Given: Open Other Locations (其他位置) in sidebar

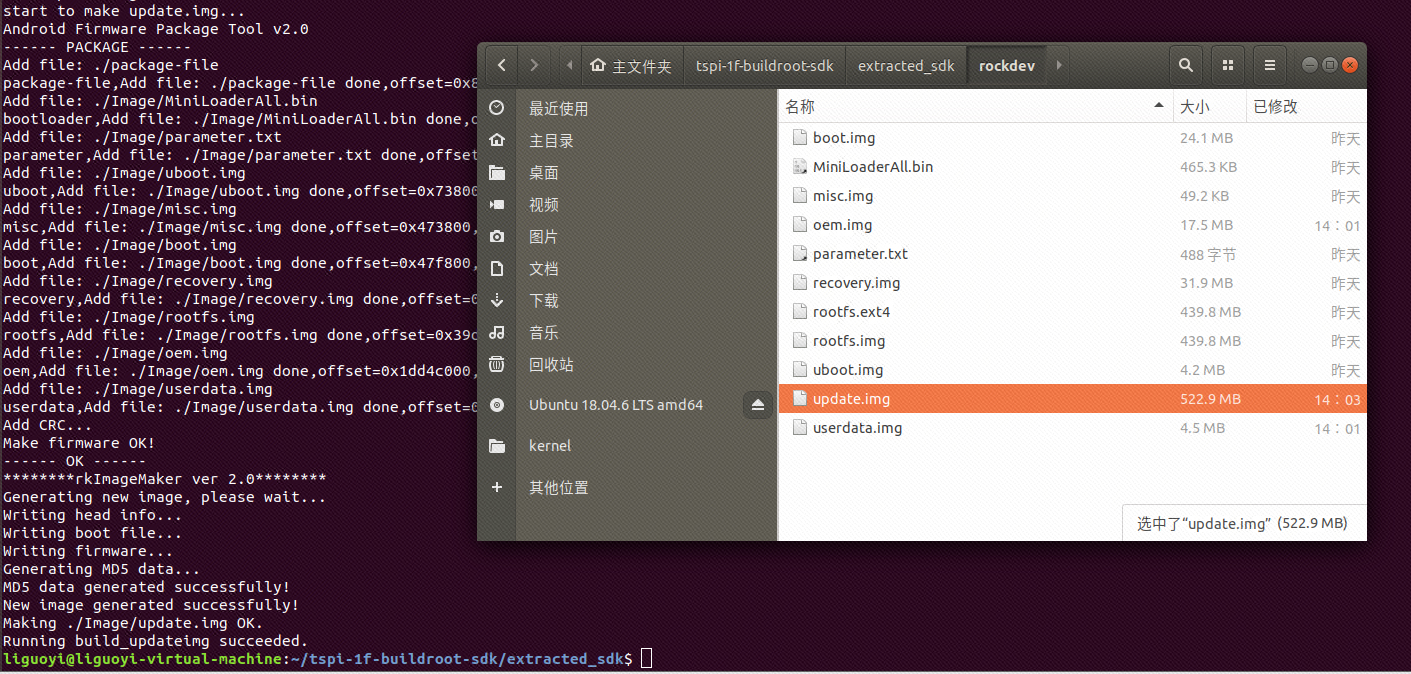Looking at the screenshot, I should coord(558,488).
